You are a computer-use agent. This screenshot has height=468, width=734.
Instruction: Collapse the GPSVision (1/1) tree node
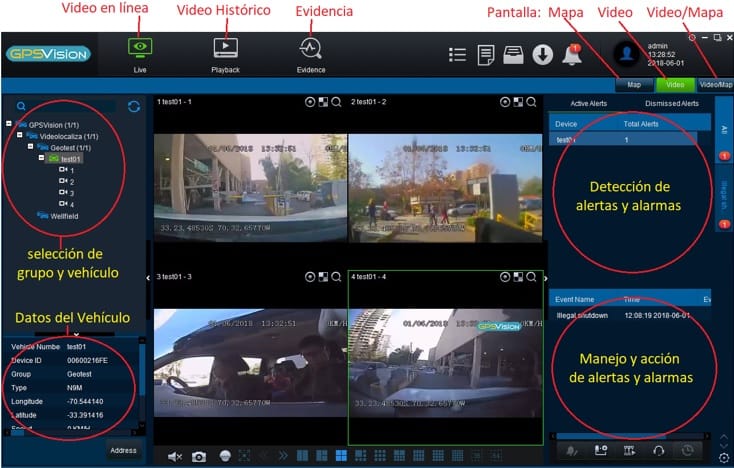click(8, 124)
